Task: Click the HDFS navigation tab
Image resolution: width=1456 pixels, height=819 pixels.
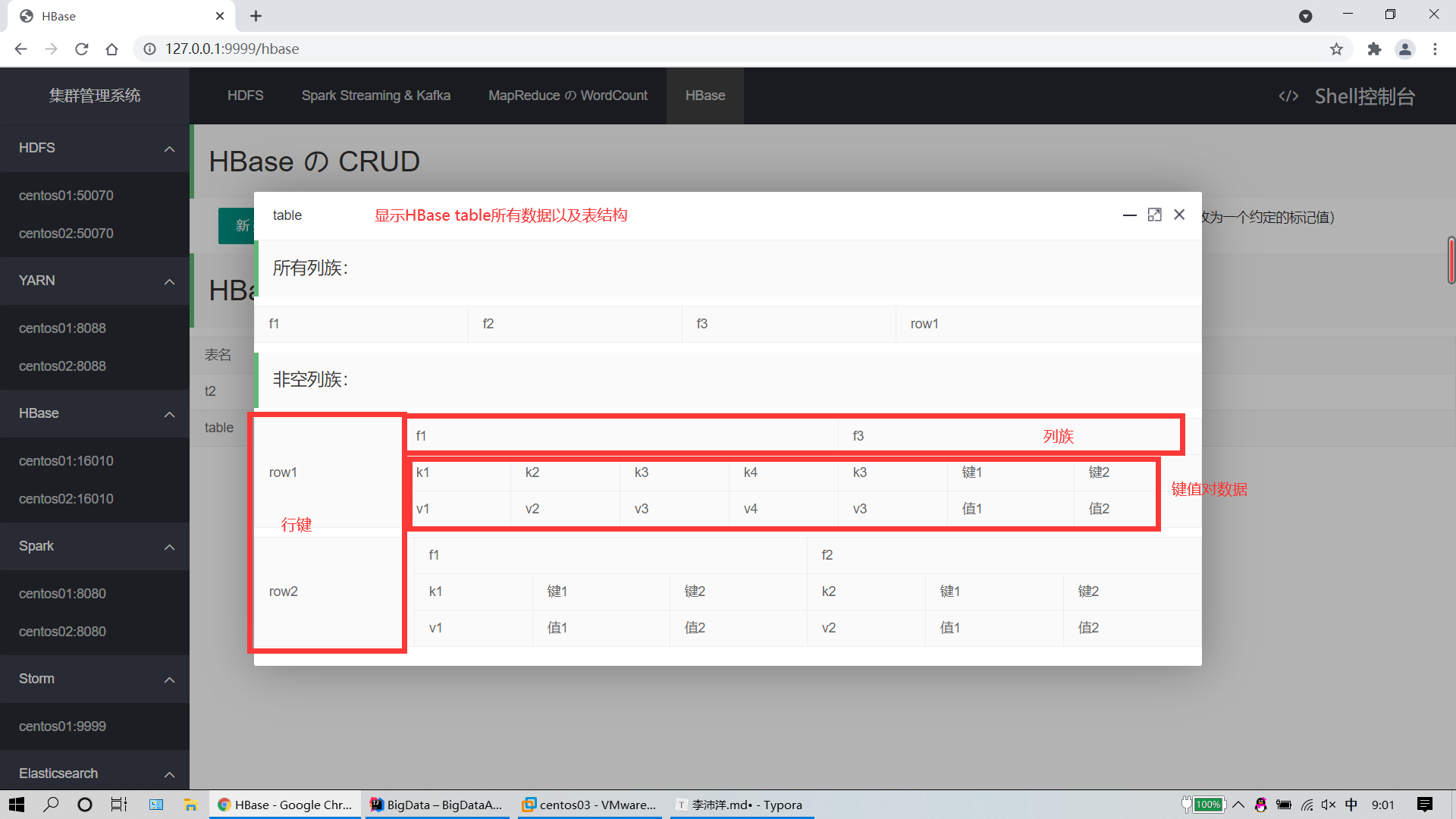Action: click(x=244, y=94)
